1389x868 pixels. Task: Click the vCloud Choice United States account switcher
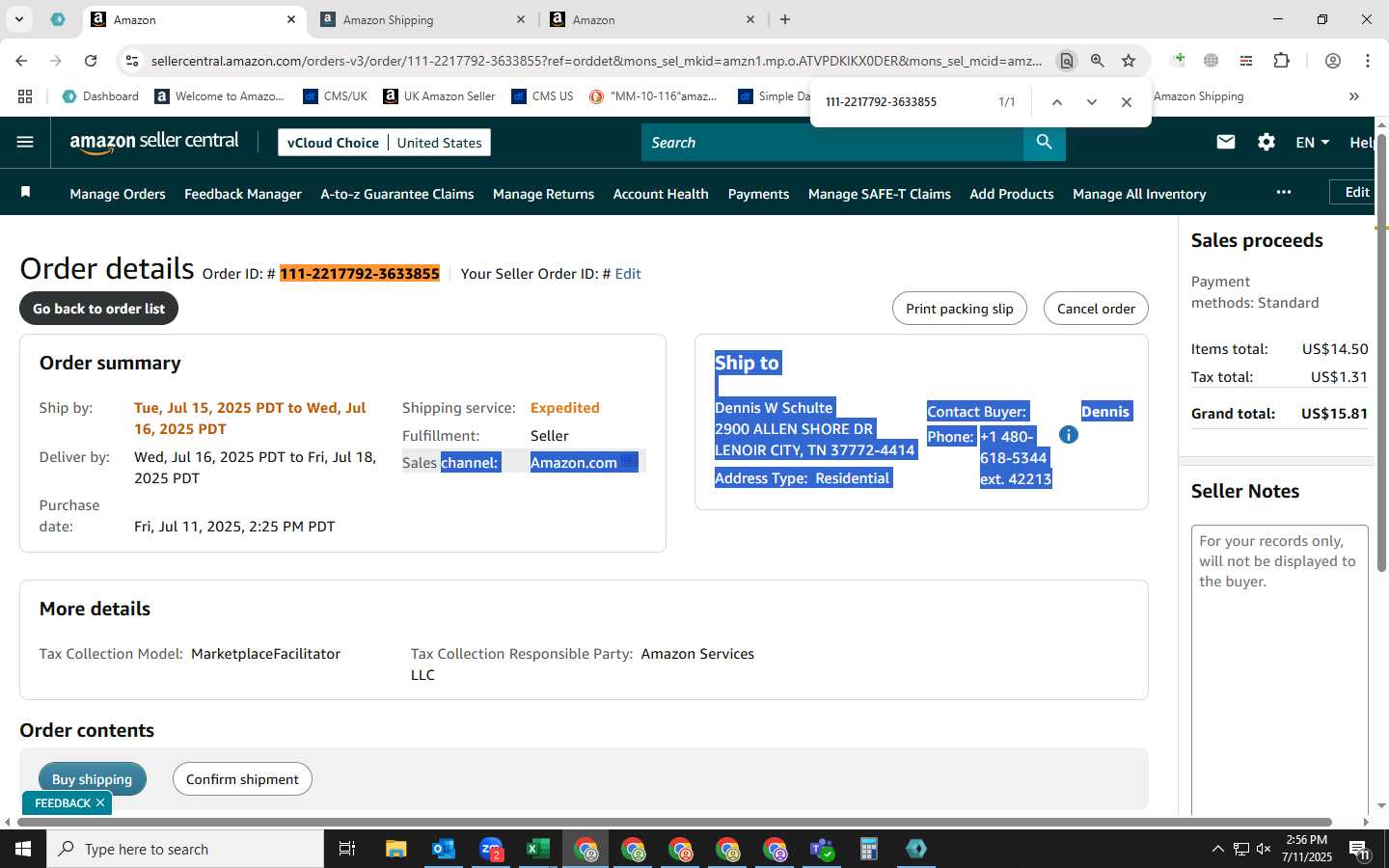pos(384,143)
